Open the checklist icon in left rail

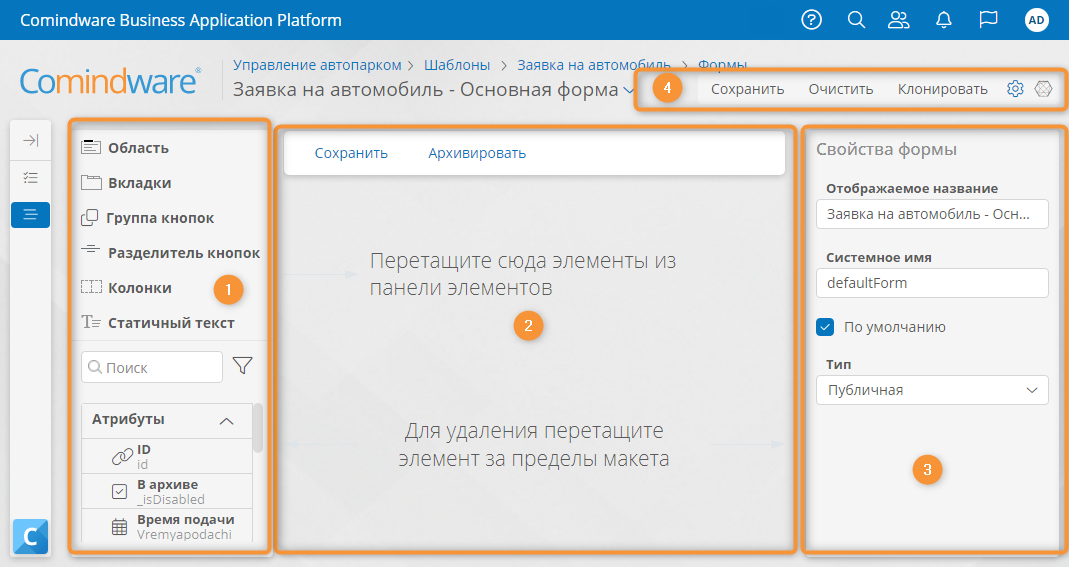(x=30, y=178)
